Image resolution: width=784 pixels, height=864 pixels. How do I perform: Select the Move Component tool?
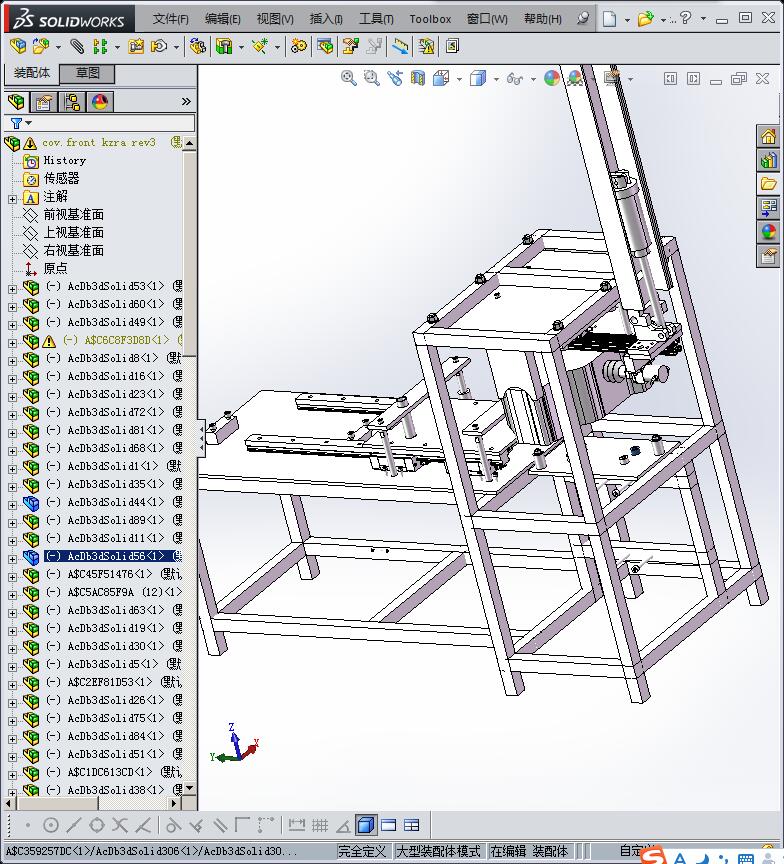(x=159, y=46)
